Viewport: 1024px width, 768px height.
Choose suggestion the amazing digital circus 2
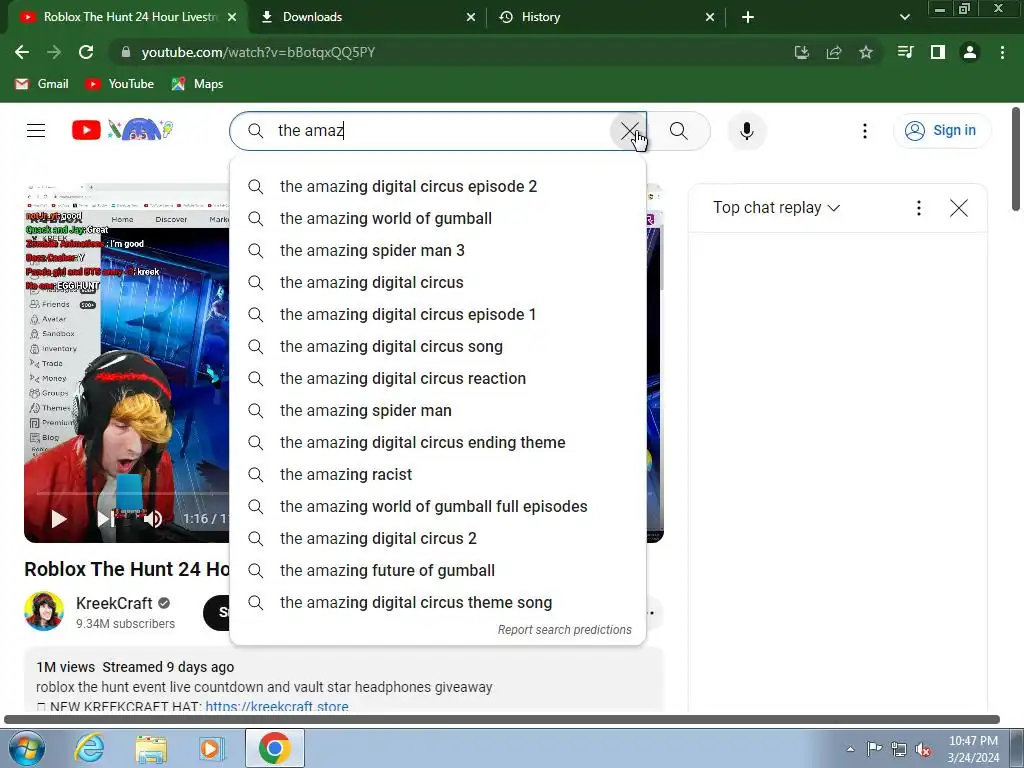[x=438, y=539]
